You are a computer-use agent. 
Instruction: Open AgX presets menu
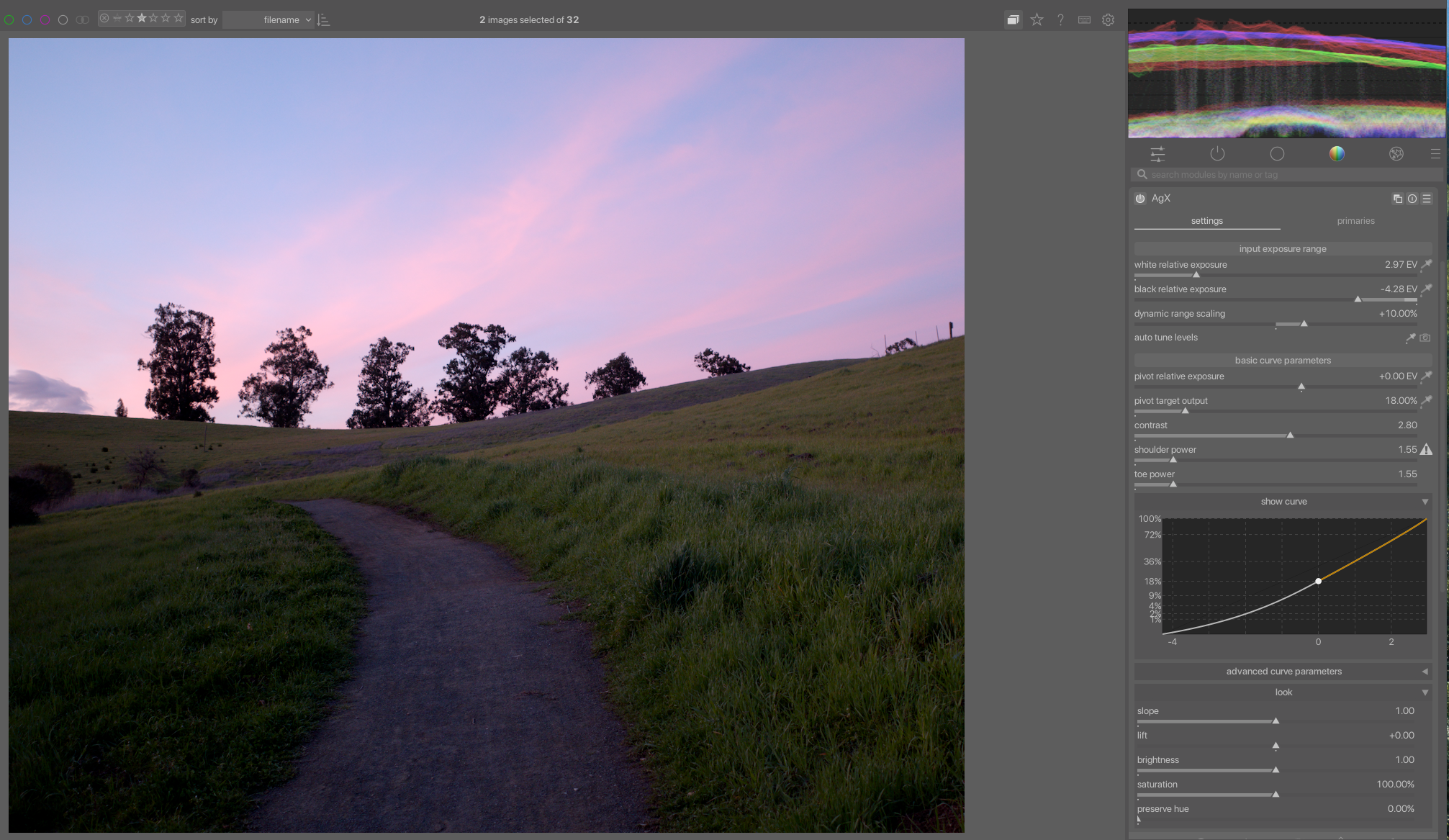(x=1427, y=199)
